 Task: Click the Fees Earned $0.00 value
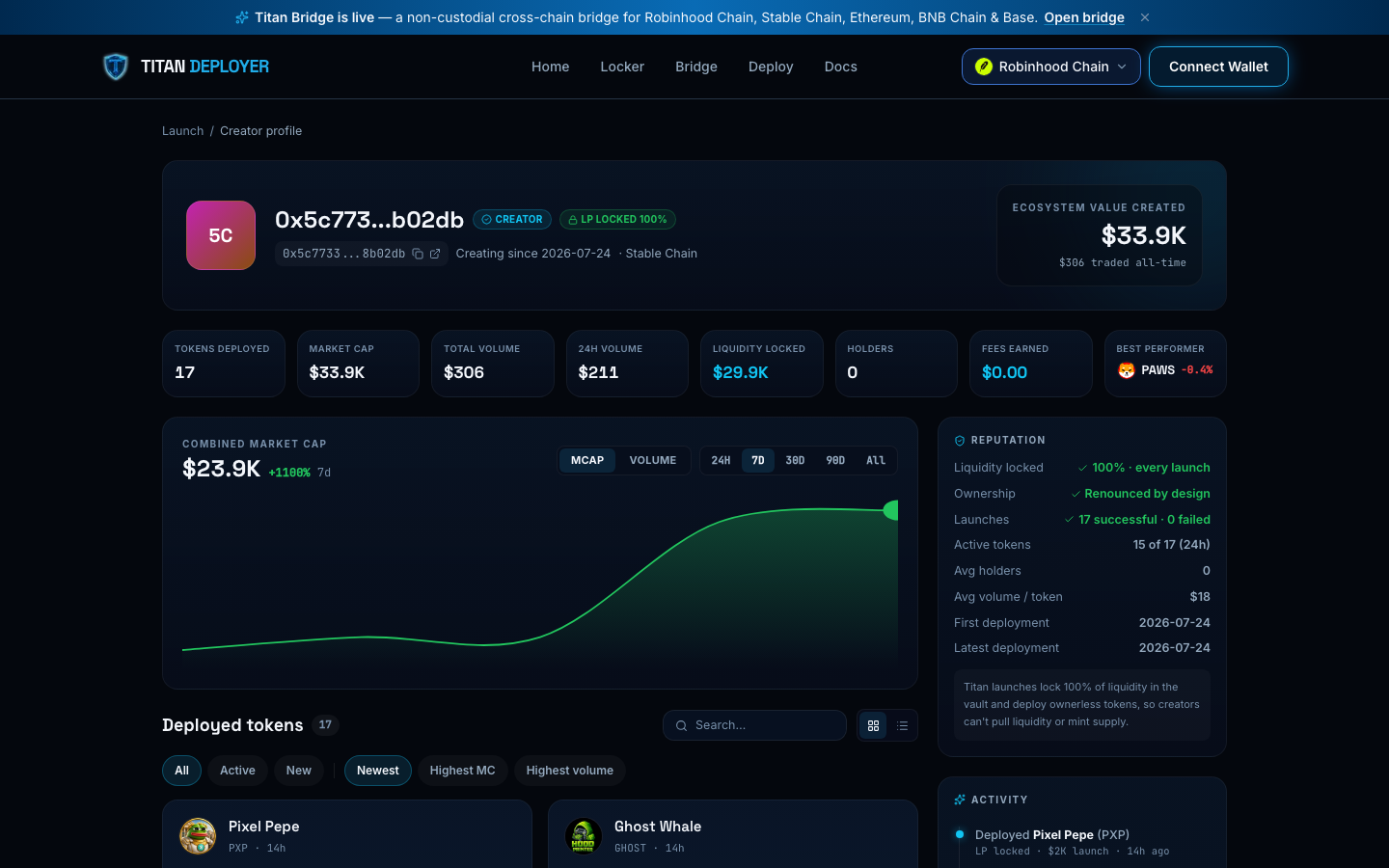(x=1004, y=372)
